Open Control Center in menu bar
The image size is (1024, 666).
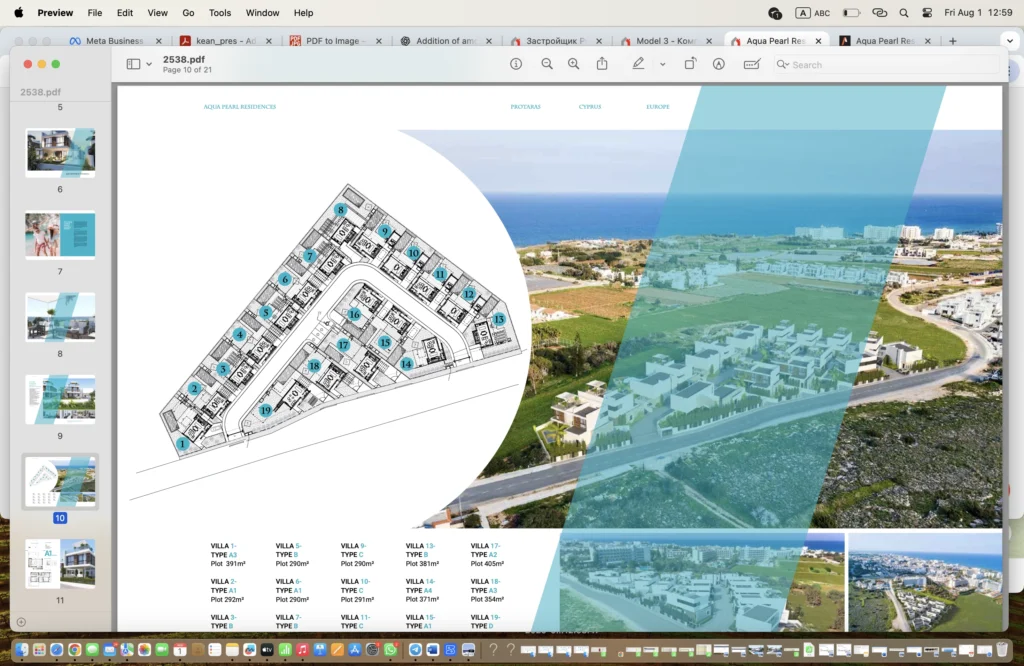(927, 12)
